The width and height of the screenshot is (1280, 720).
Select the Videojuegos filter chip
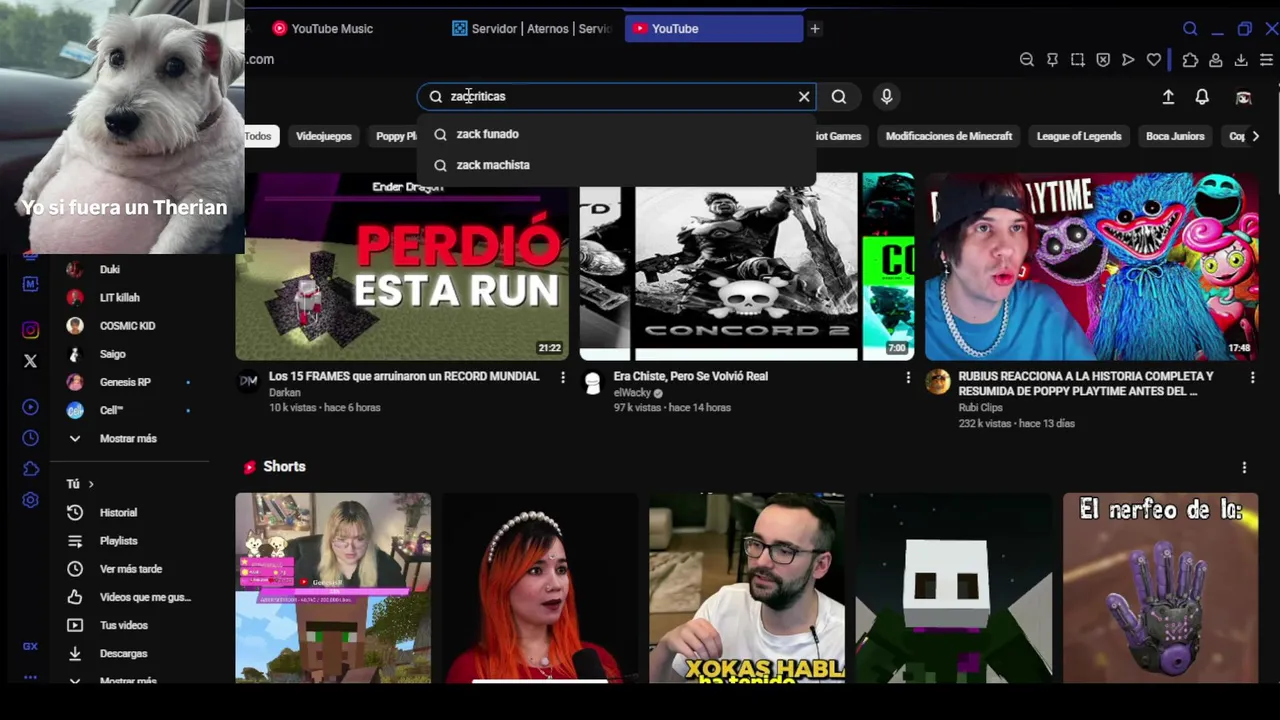[x=324, y=136]
